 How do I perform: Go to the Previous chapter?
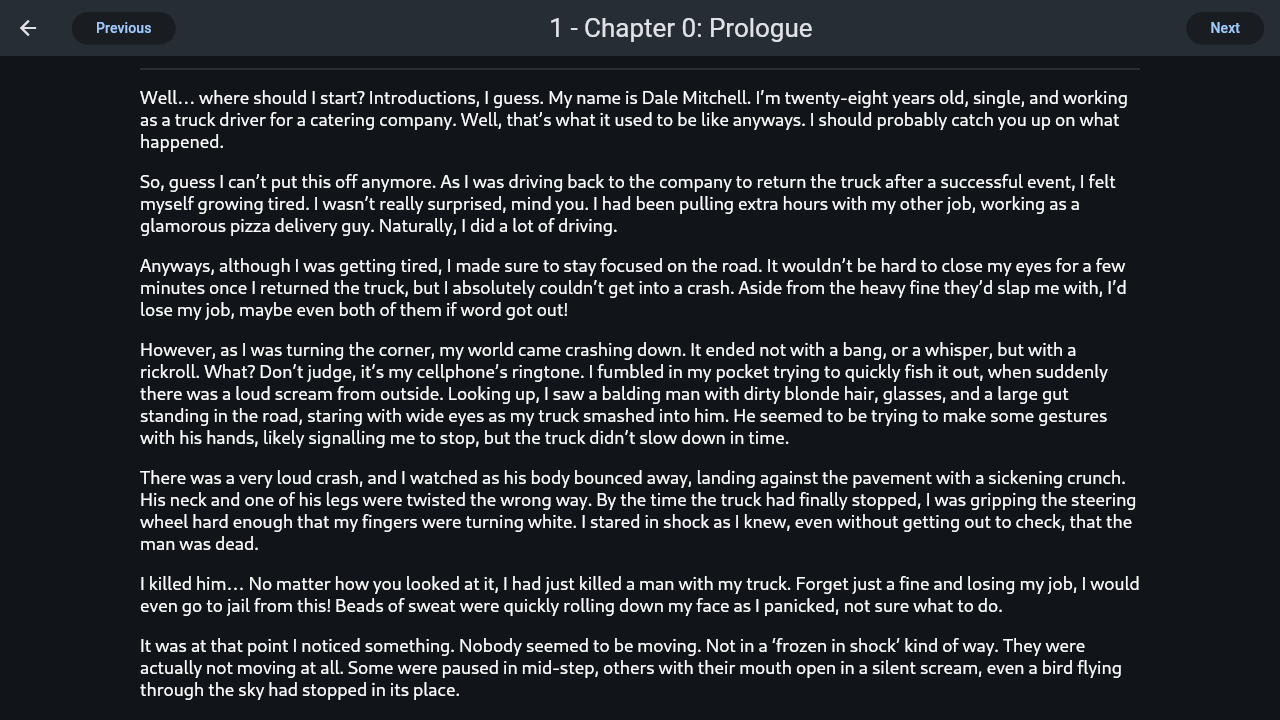point(123,28)
